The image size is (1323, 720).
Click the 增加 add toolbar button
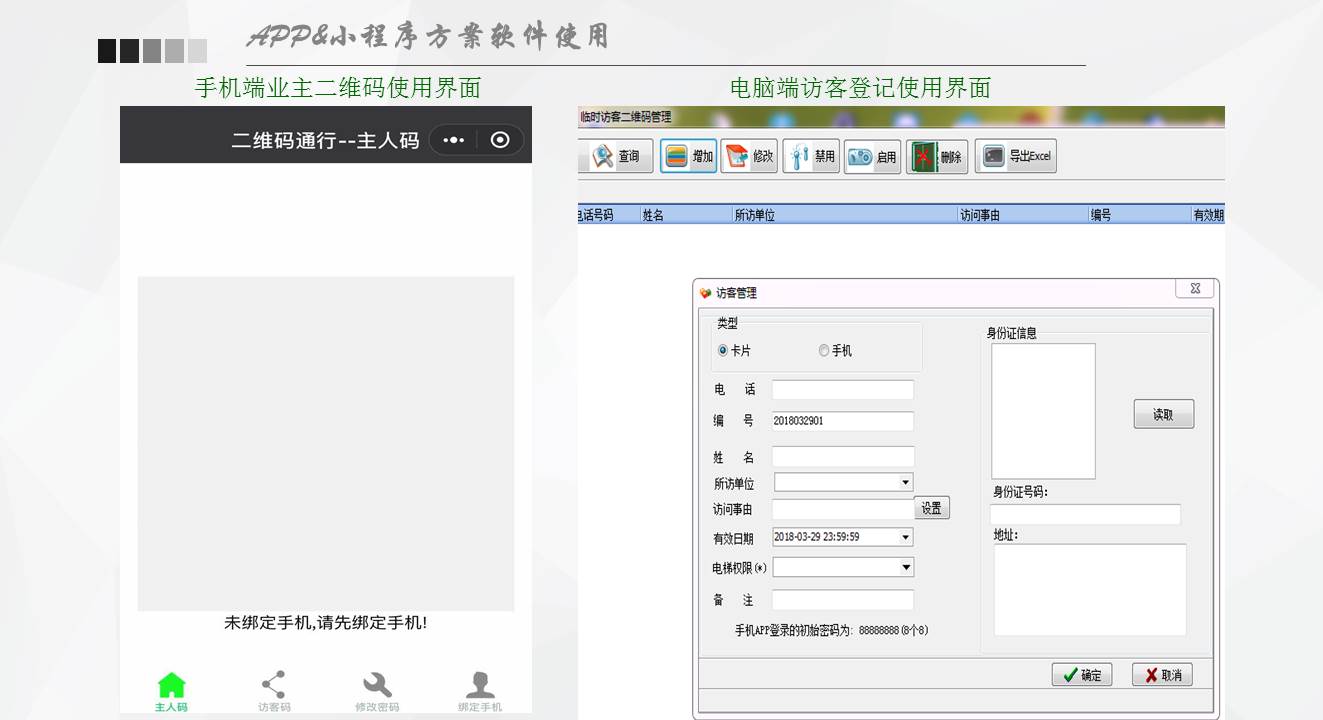pos(688,156)
